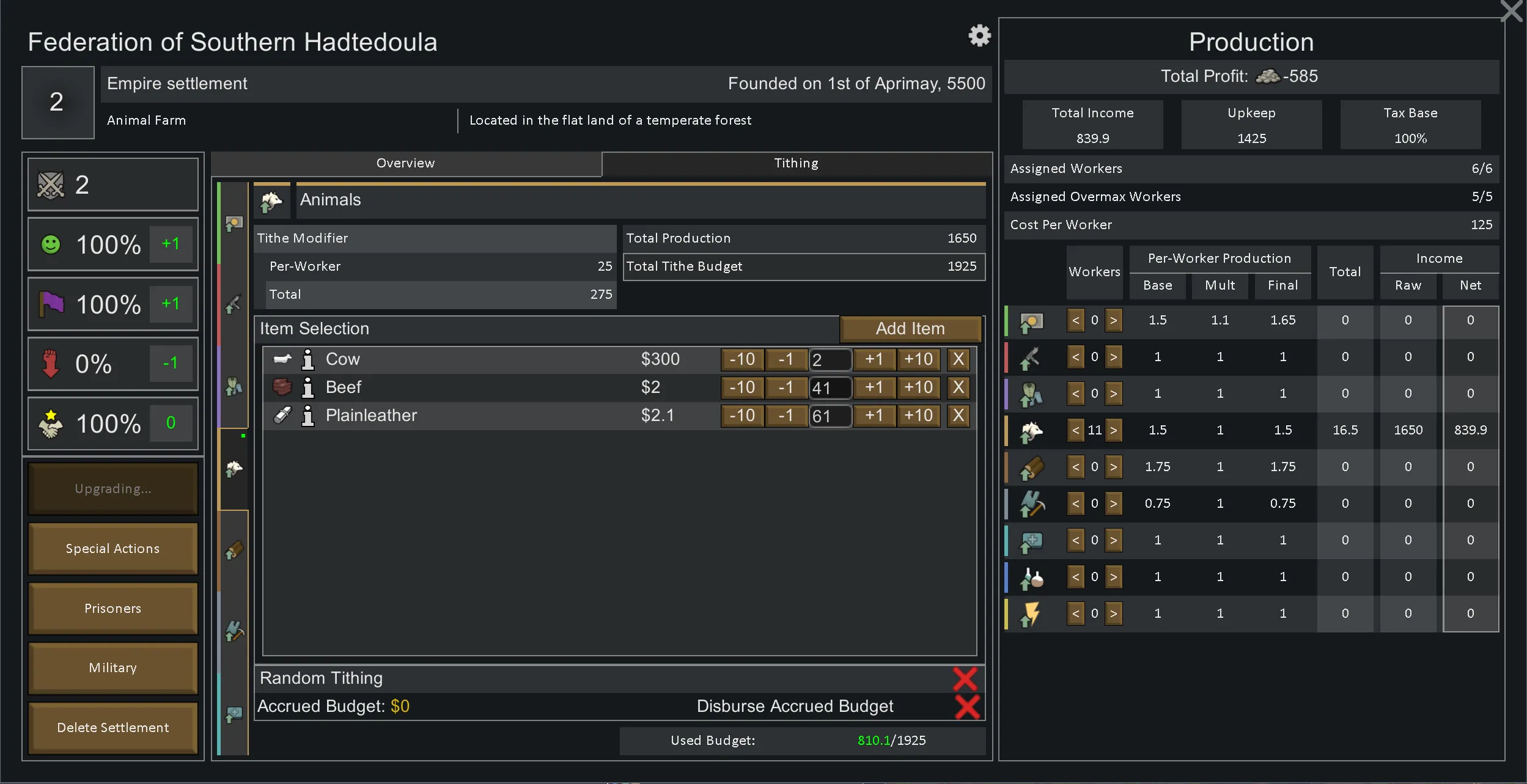1527x784 pixels.
Task: Switch to the Tithing tab
Action: click(796, 163)
